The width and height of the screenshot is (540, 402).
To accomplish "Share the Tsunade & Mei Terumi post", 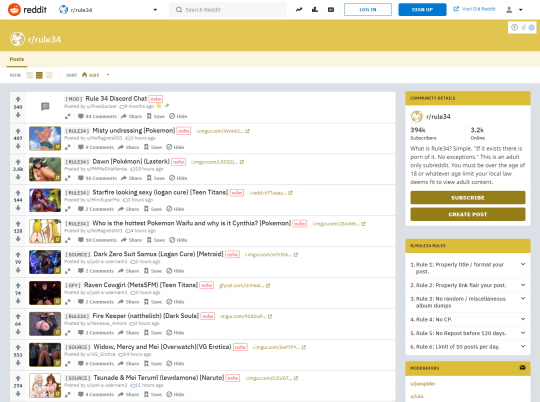I will tap(128, 394).
